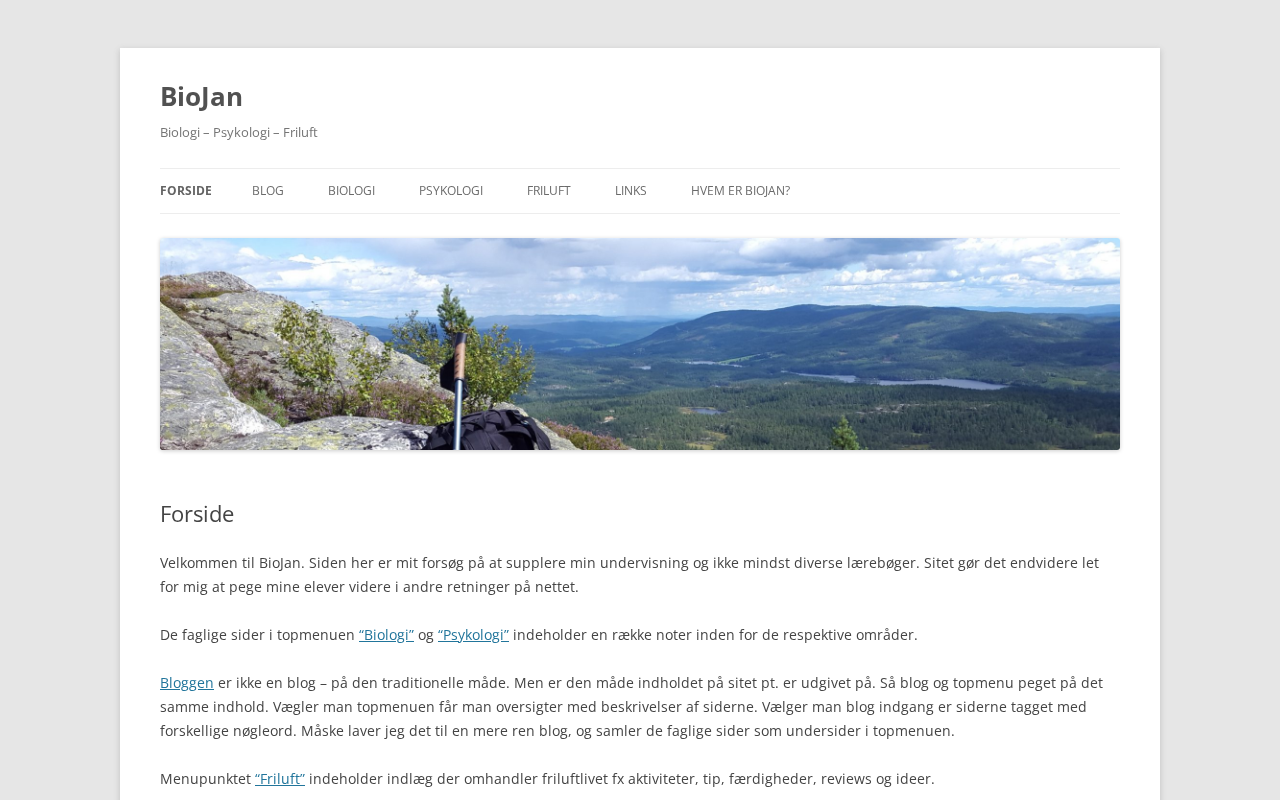1280x800 pixels.
Task: Go to the BIOLOGI menu page
Action: (x=351, y=191)
